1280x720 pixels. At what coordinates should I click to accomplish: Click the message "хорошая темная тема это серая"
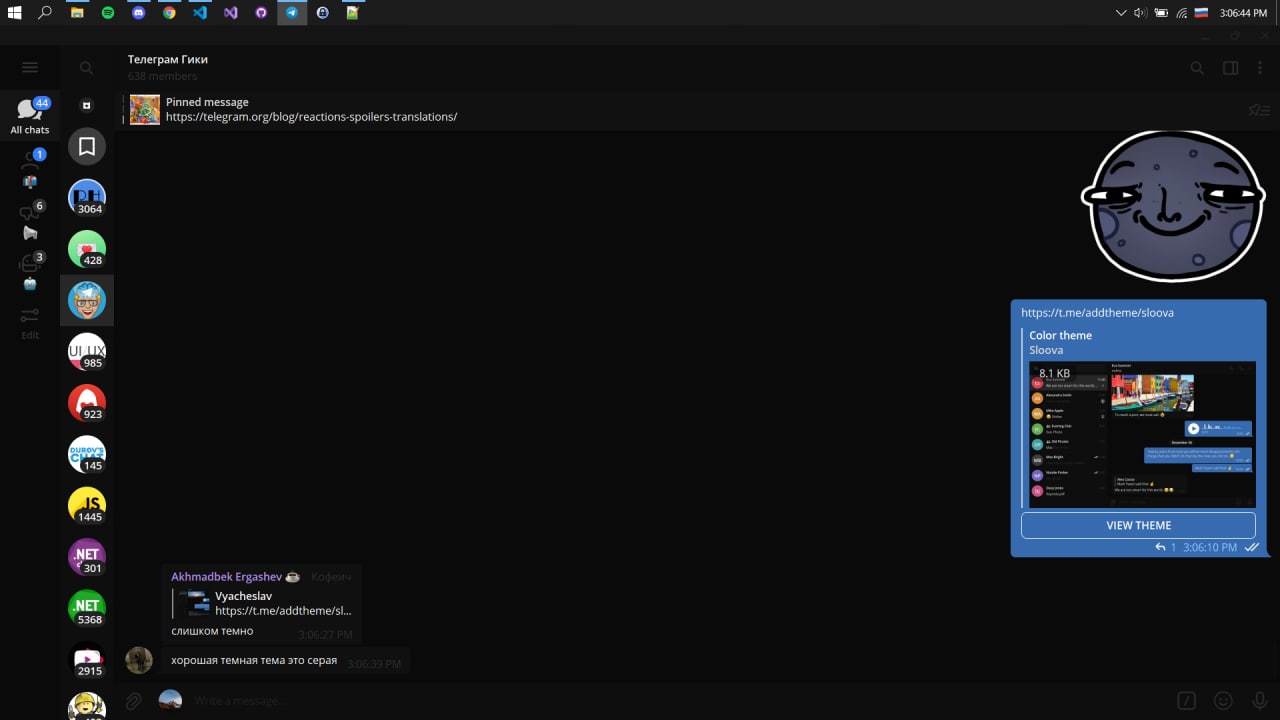[254, 661]
